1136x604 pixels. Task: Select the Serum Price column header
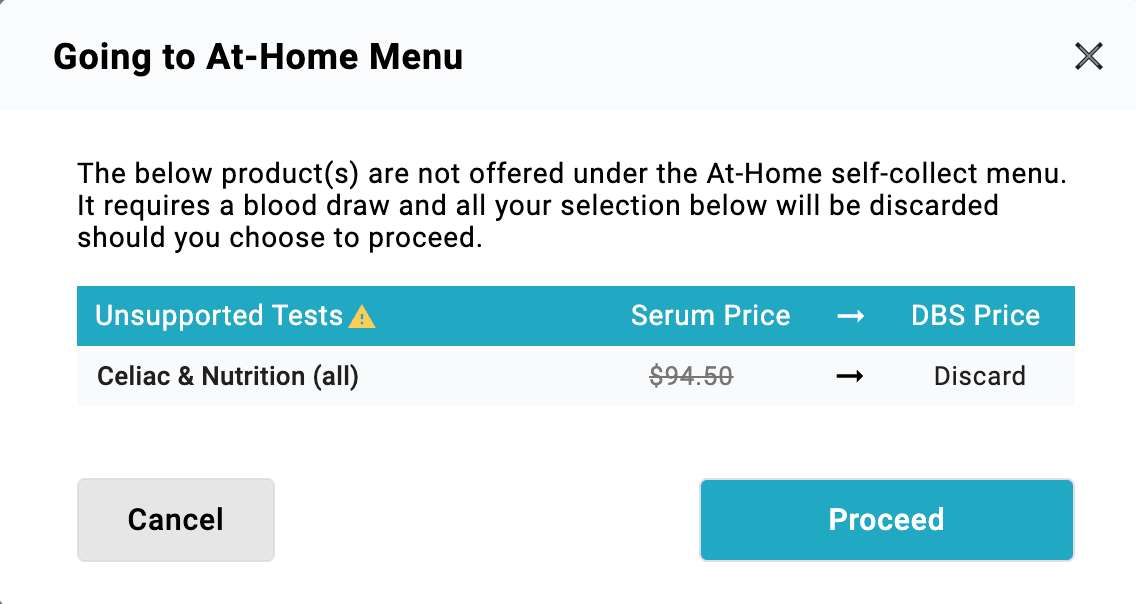(x=710, y=316)
